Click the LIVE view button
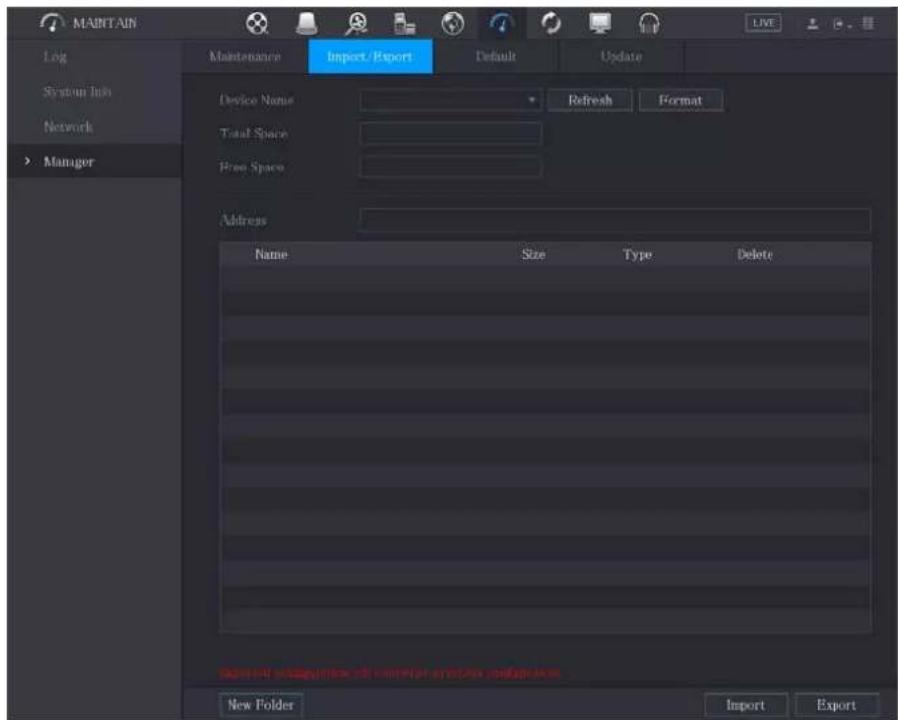The width and height of the screenshot is (898, 720). pyautogui.click(x=763, y=23)
